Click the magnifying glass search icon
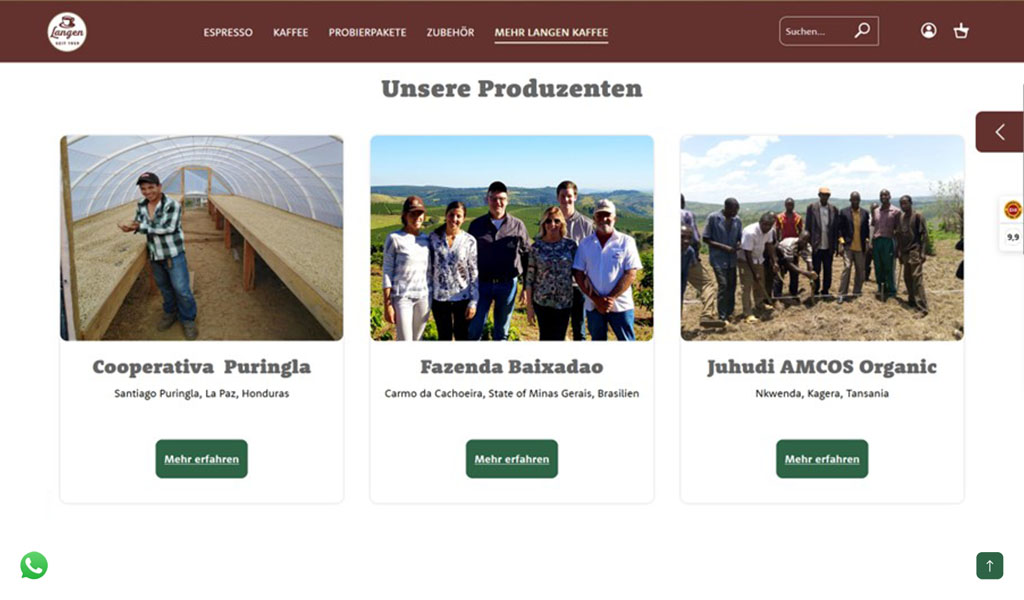This screenshot has height=600, width=1024. [862, 30]
